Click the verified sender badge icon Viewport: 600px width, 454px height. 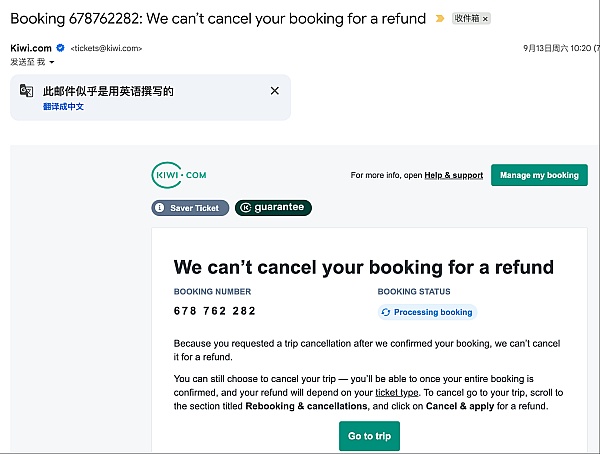(x=60, y=48)
